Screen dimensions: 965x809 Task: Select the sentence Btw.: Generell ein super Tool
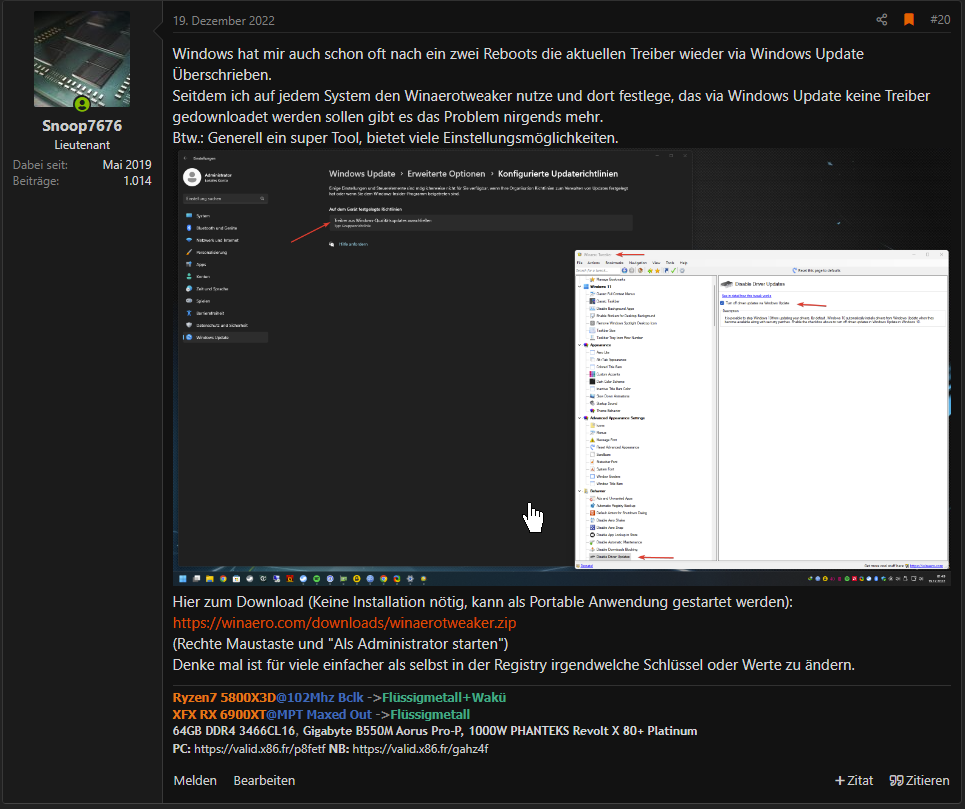click(x=395, y=138)
